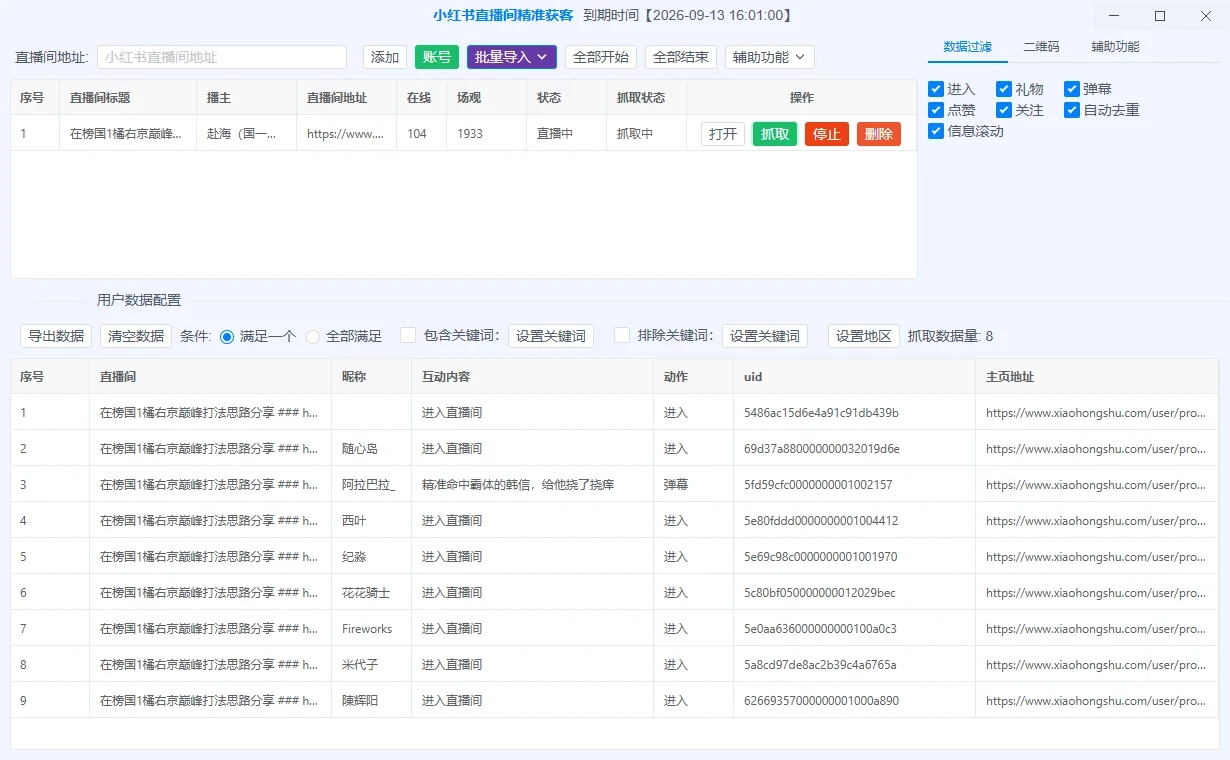
Task: Click the 抓取状态 column header
Action: click(x=646, y=97)
